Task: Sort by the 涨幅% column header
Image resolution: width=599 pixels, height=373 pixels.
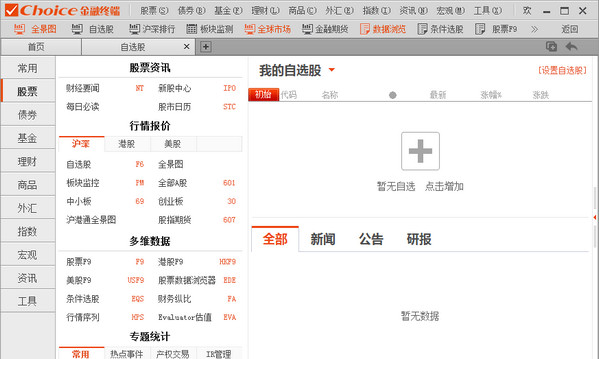Action: (491, 95)
